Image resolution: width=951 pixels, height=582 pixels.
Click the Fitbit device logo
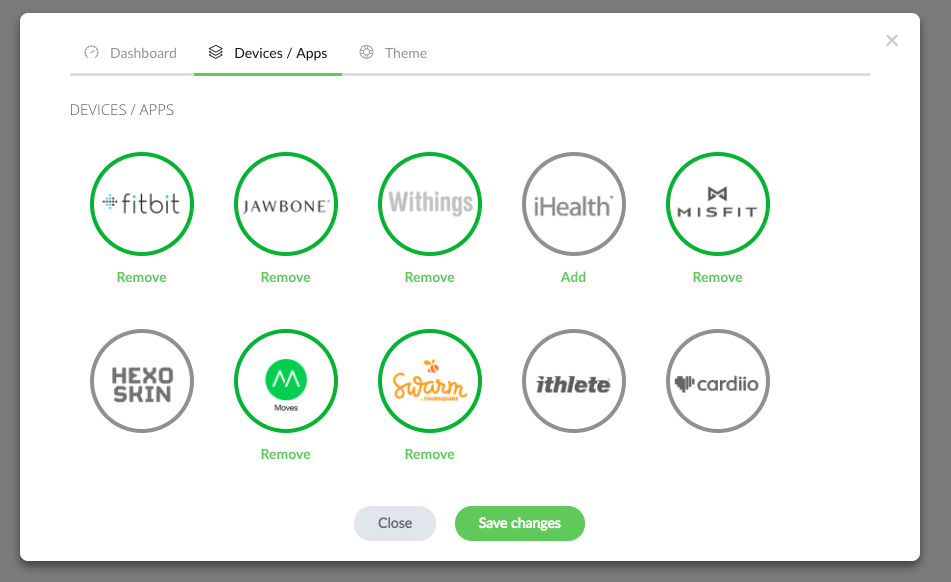(x=142, y=204)
